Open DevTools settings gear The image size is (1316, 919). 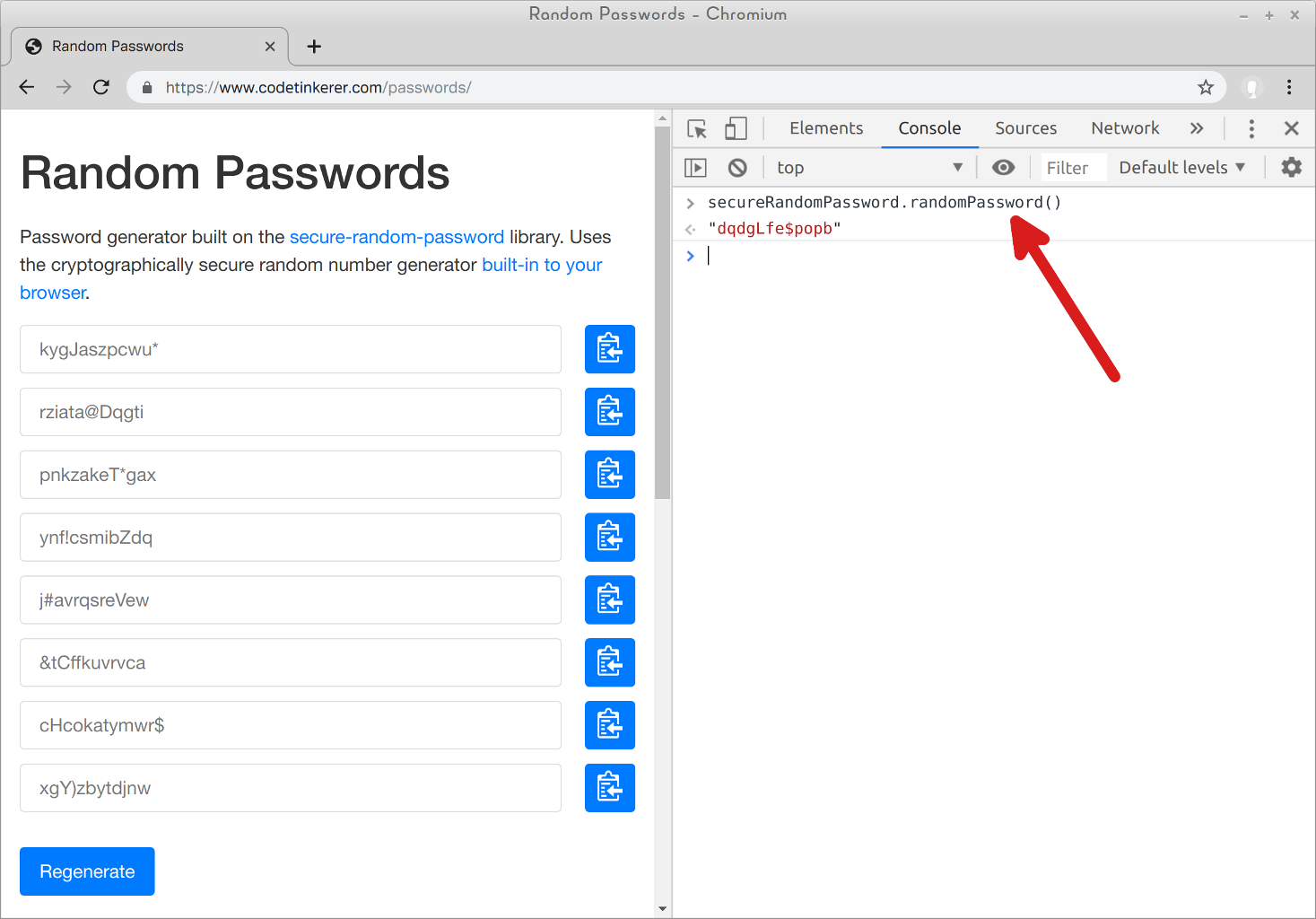[x=1290, y=167]
